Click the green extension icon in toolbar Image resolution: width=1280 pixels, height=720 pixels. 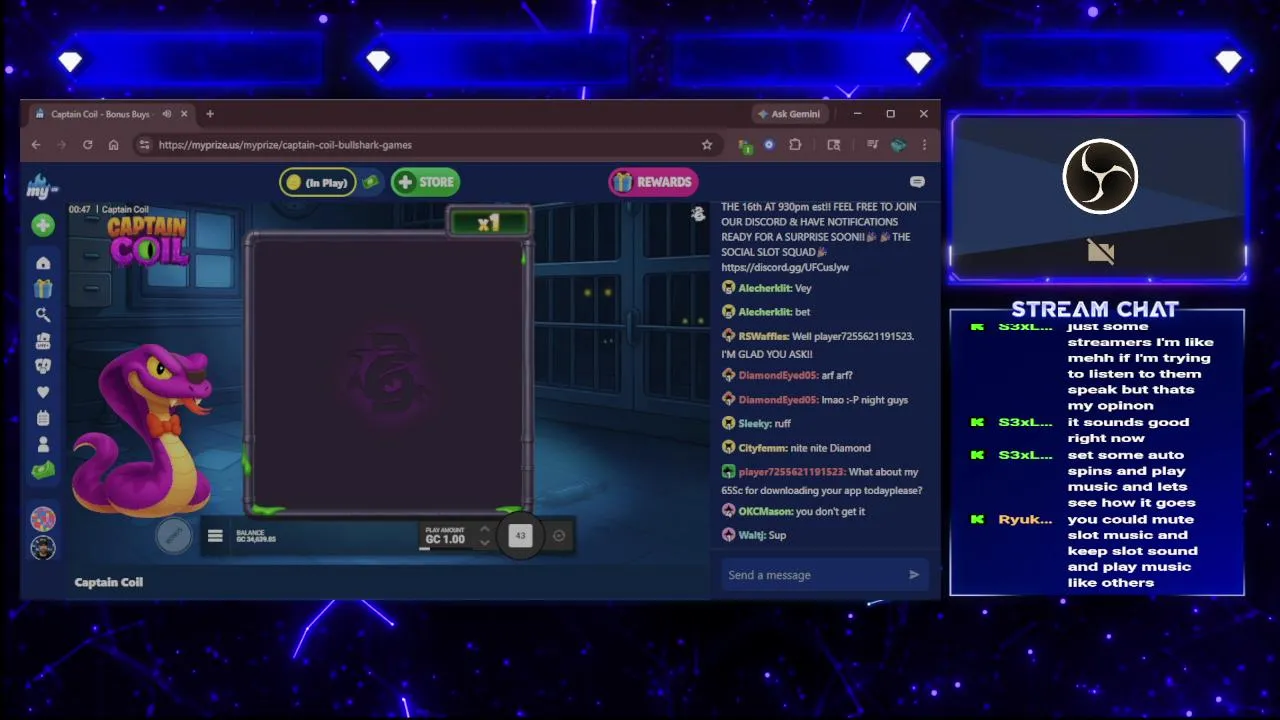(745, 146)
